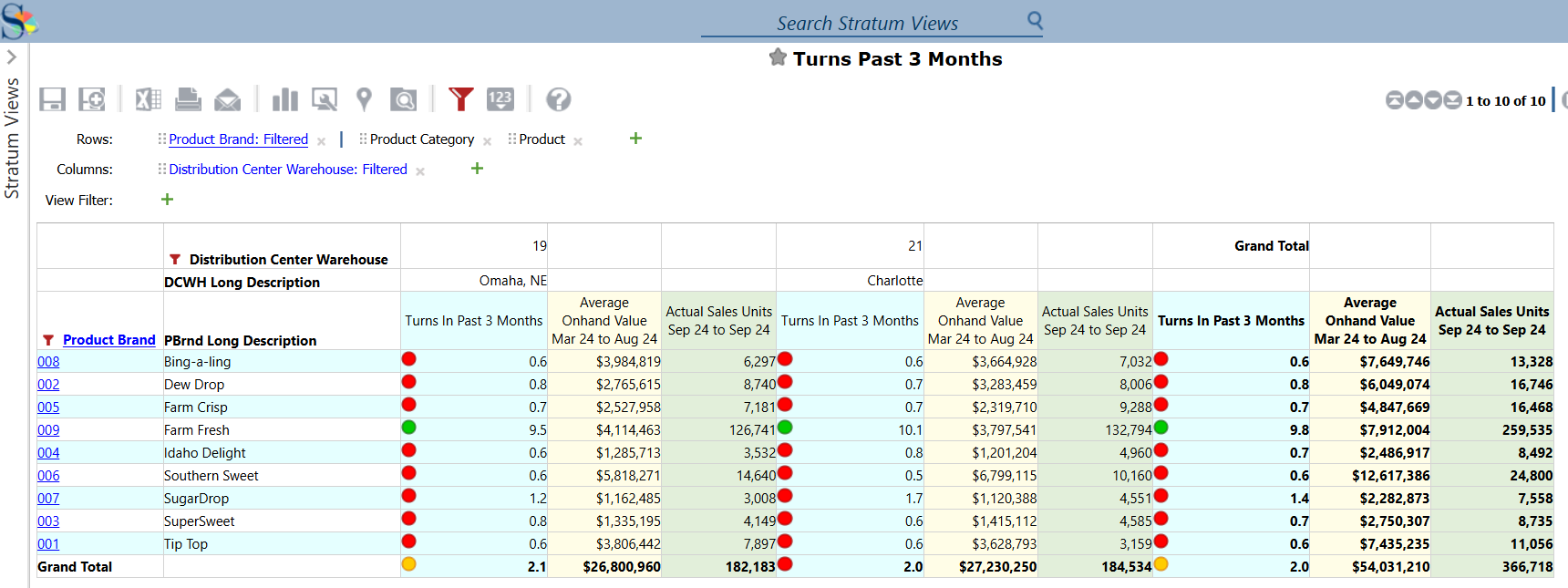Click the Grand Total row label
This screenshot has height=588, width=1568.
75,567
